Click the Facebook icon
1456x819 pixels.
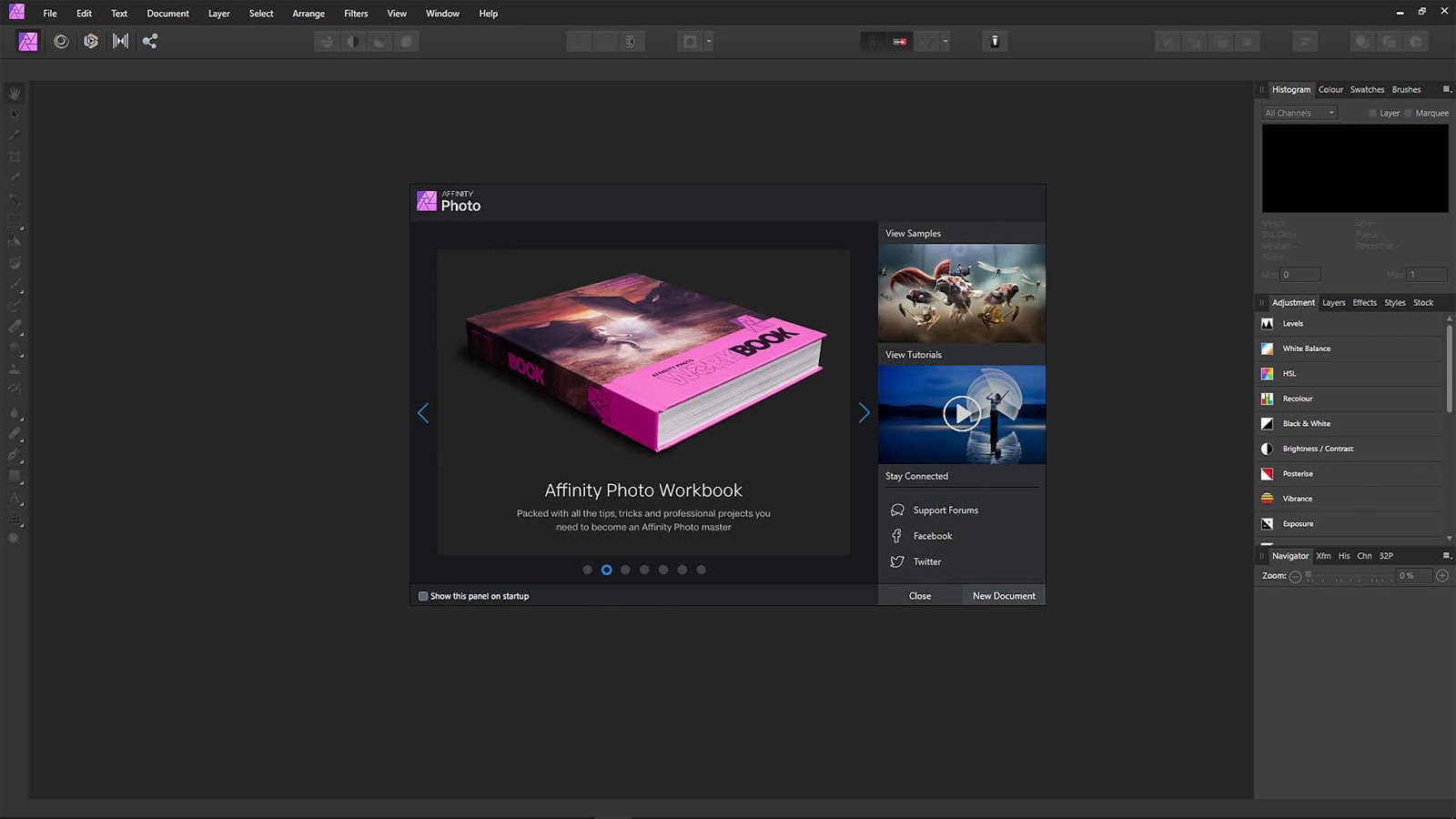[x=897, y=536]
